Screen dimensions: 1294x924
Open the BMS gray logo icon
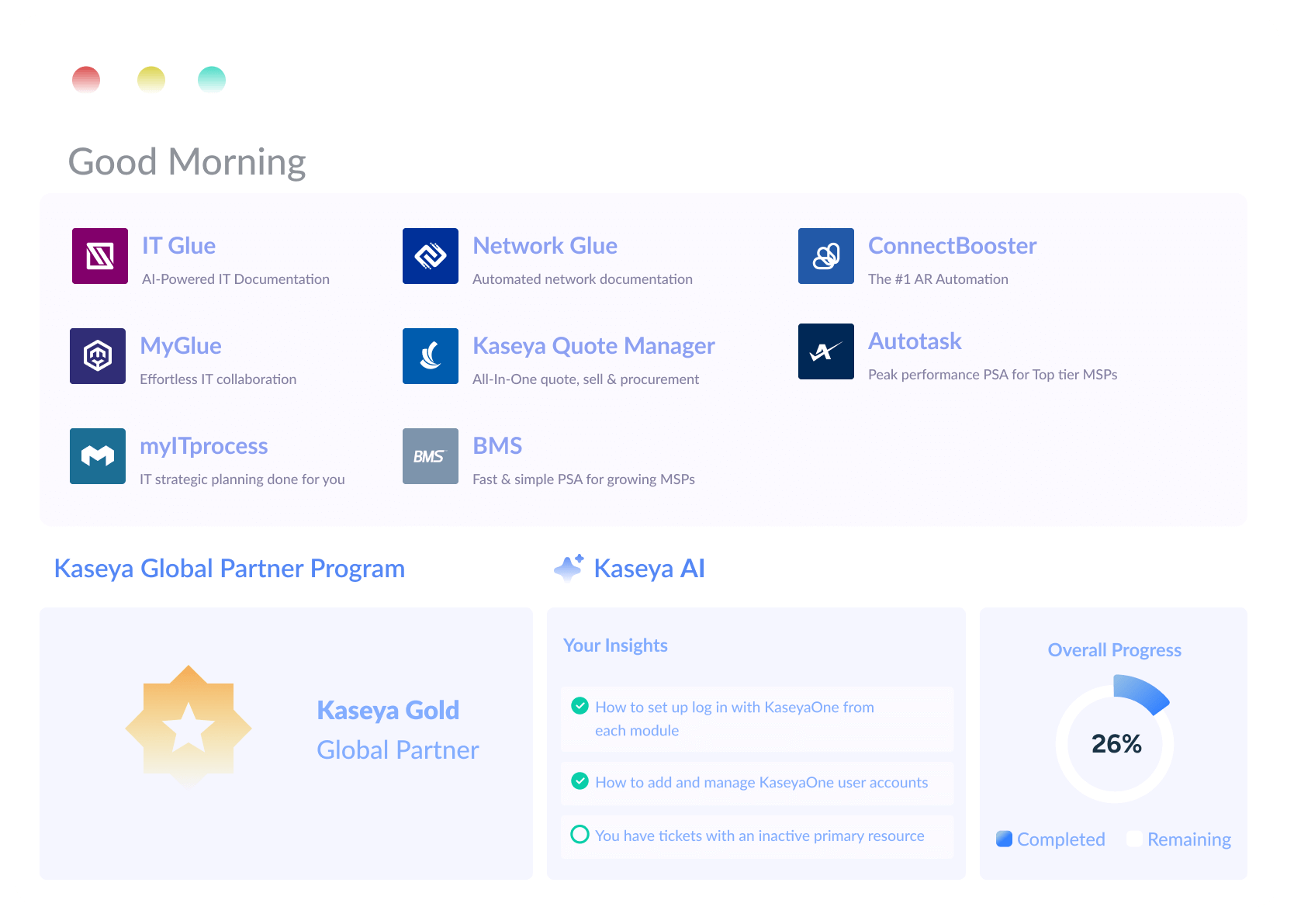coord(431,456)
